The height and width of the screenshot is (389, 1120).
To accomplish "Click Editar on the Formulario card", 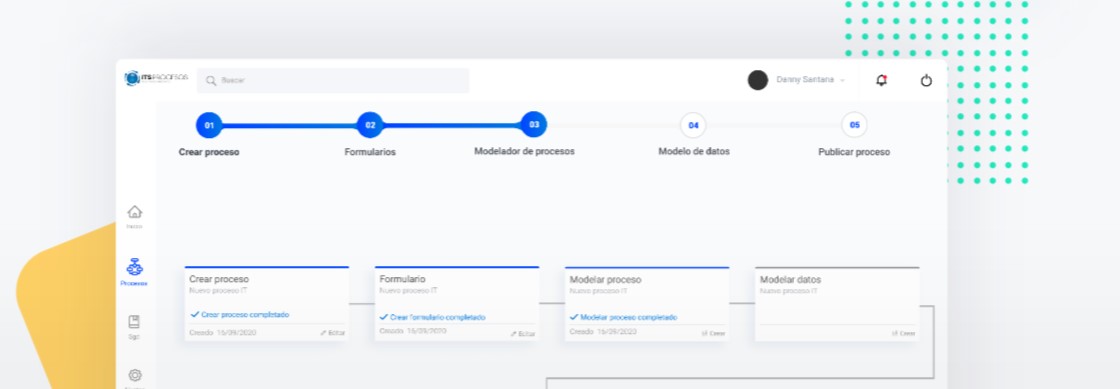I will (x=523, y=333).
